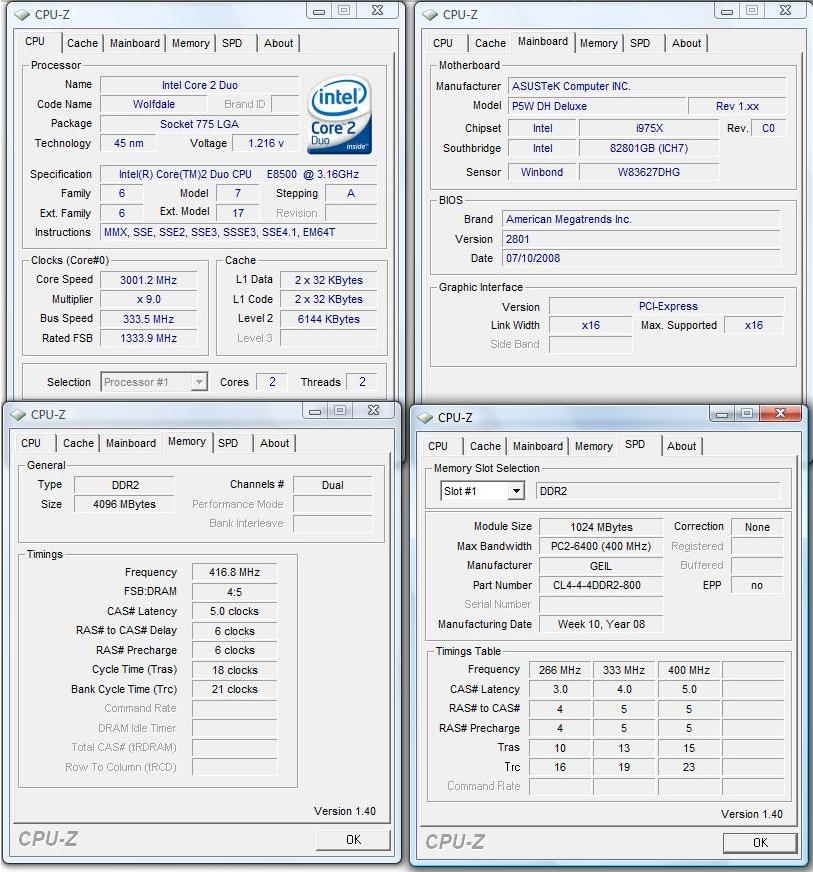Image resolution: width=813 pixels, height=872 pixels.
Task: Click the PCI-Express graphic interface version
Action: [667, 306]
